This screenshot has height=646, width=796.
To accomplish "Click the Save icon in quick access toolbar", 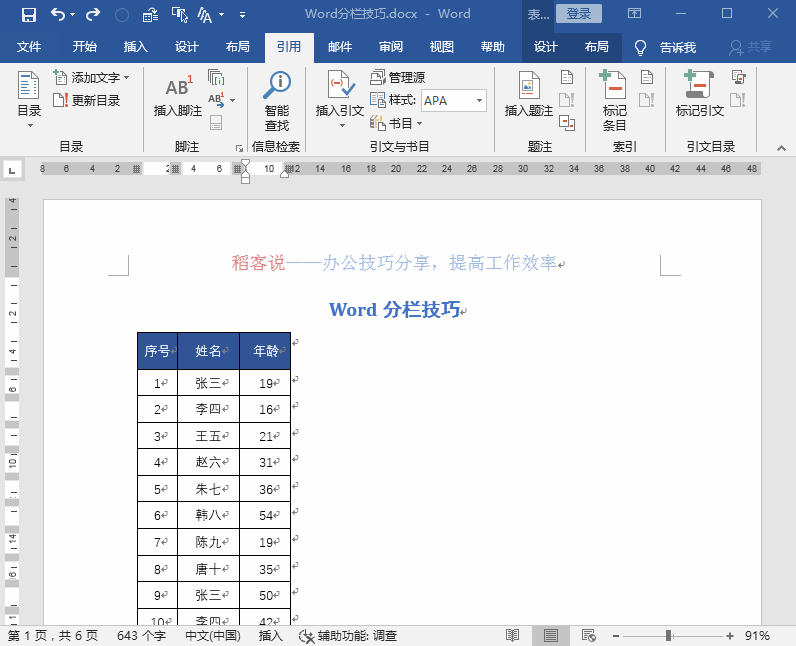I will pos(28,15).
